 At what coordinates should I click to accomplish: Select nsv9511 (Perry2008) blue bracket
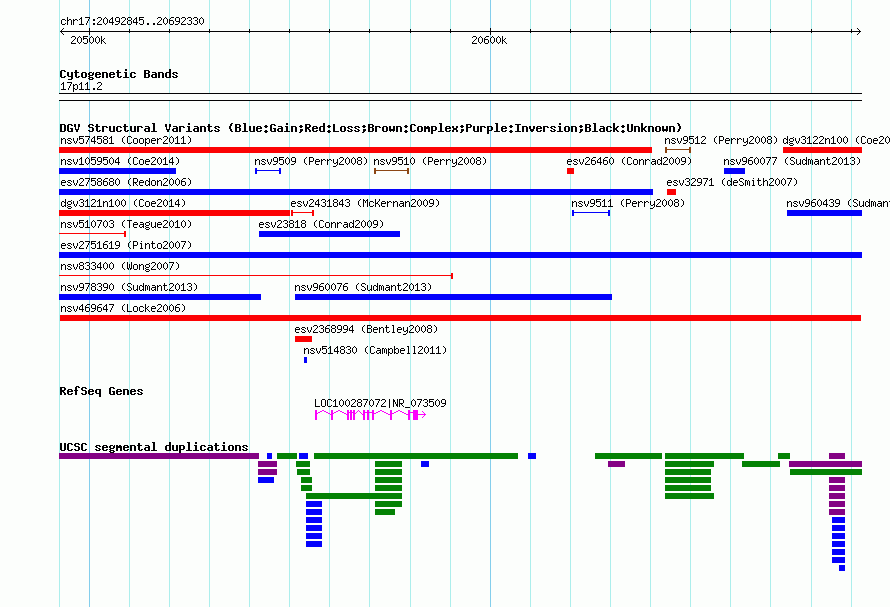click(x=591, y=213)
